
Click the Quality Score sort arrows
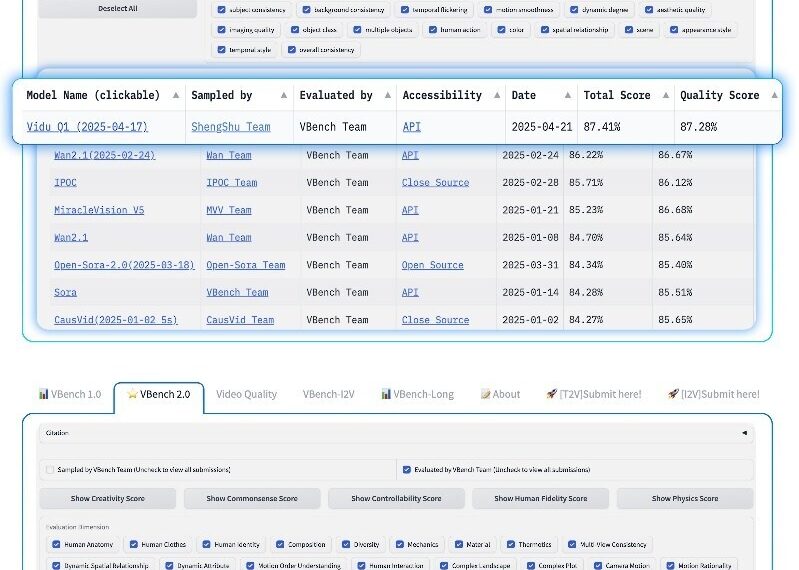point(773,95)
